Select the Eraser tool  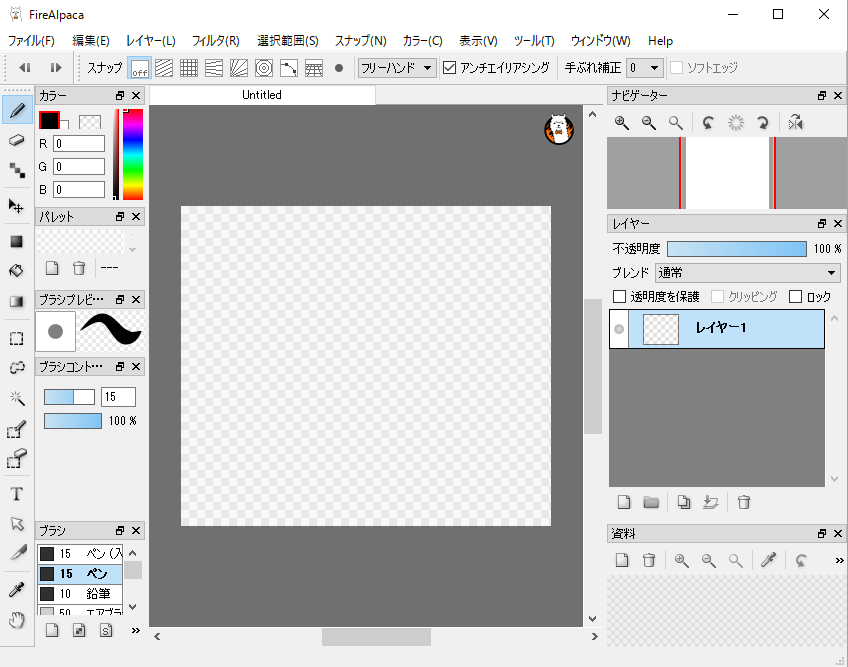tap(16, 140)
